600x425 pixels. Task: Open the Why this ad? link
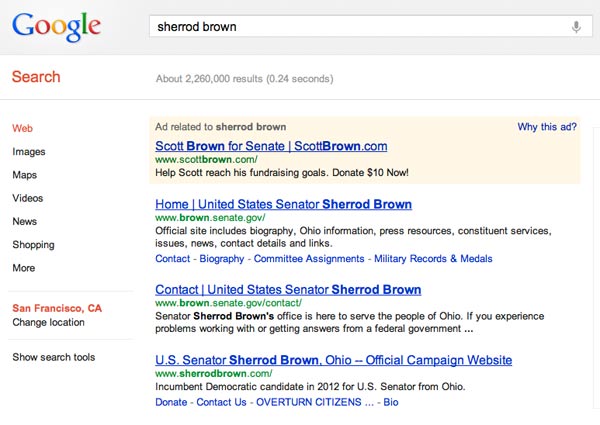coord(546,127)
